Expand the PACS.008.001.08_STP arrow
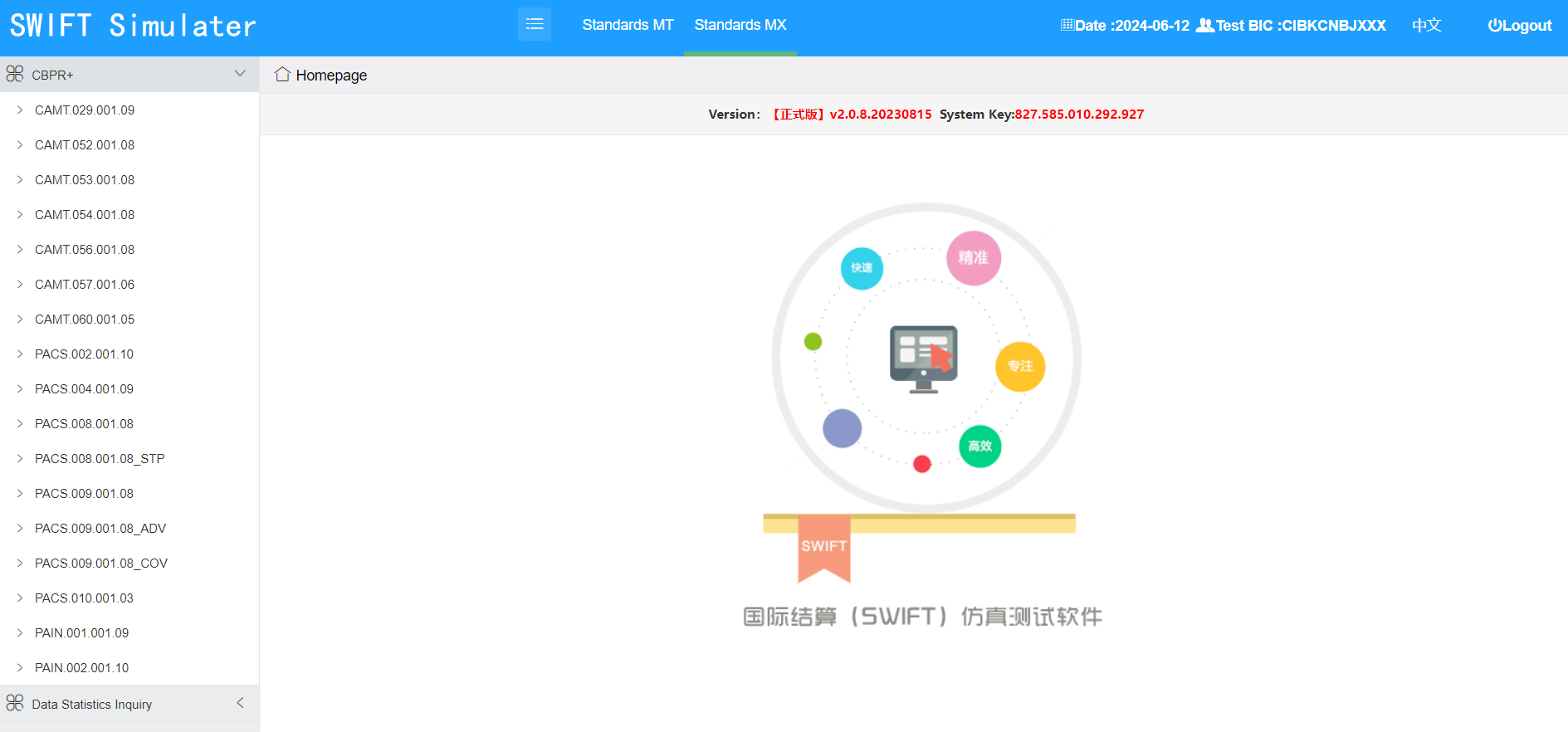 20,458
